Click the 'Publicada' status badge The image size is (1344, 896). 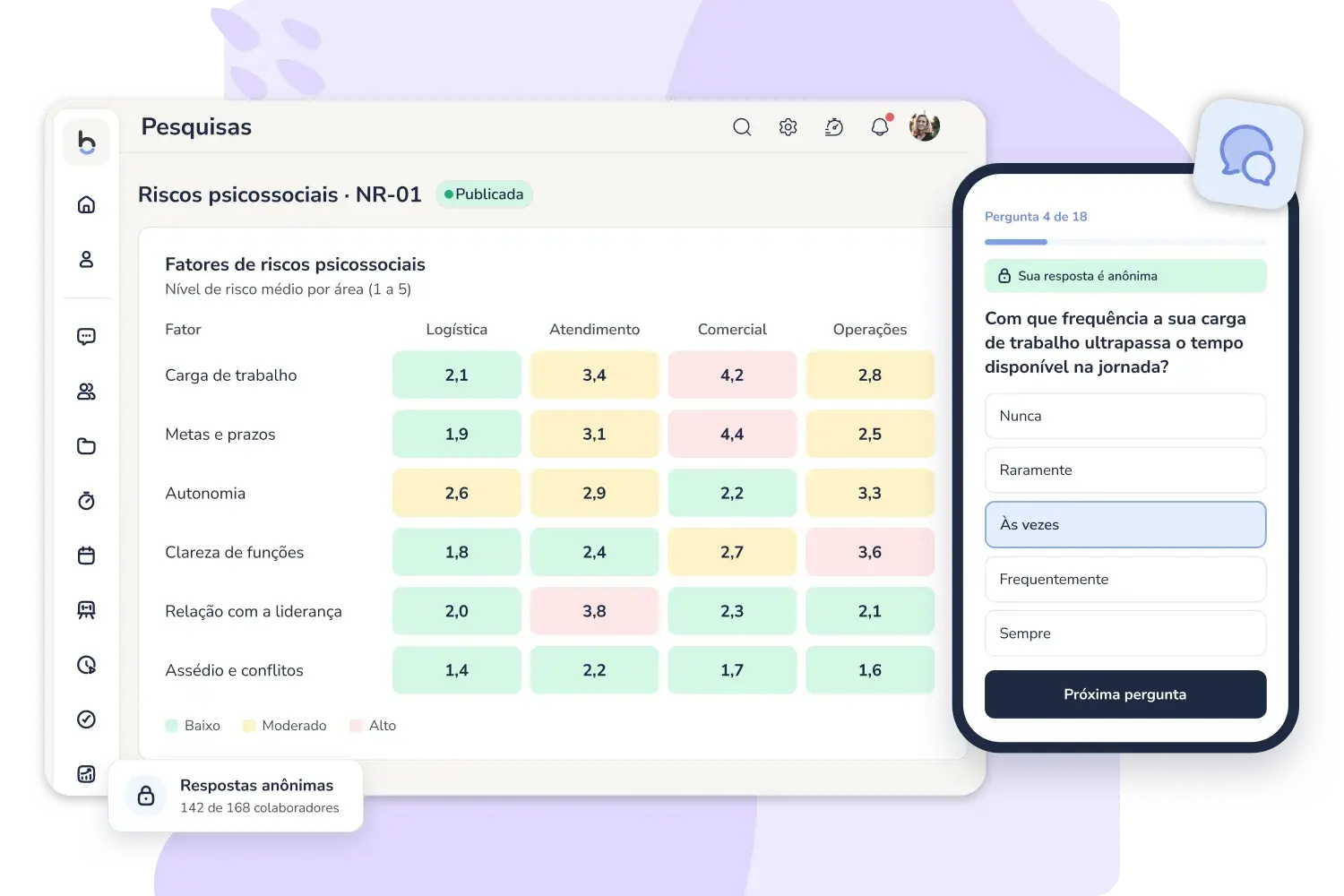[484, 194]
